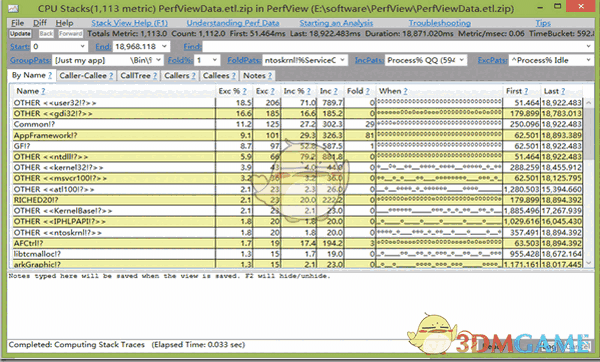Open the Troubleshooting link

pyautogui.click(x=440, y=23)
